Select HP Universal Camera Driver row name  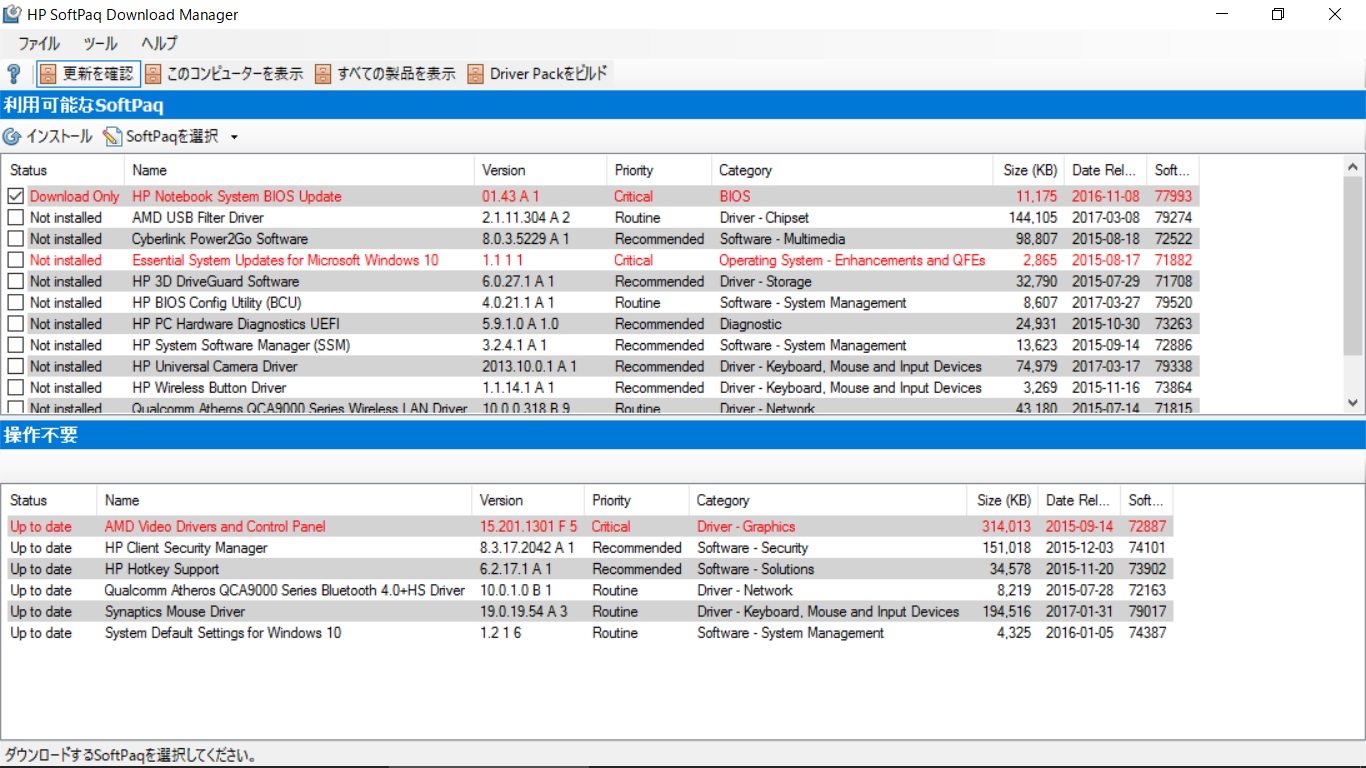pos(215,367)
